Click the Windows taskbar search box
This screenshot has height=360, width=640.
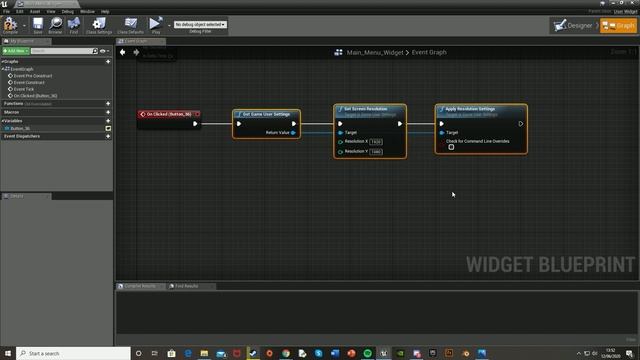(x=73, y=353)
